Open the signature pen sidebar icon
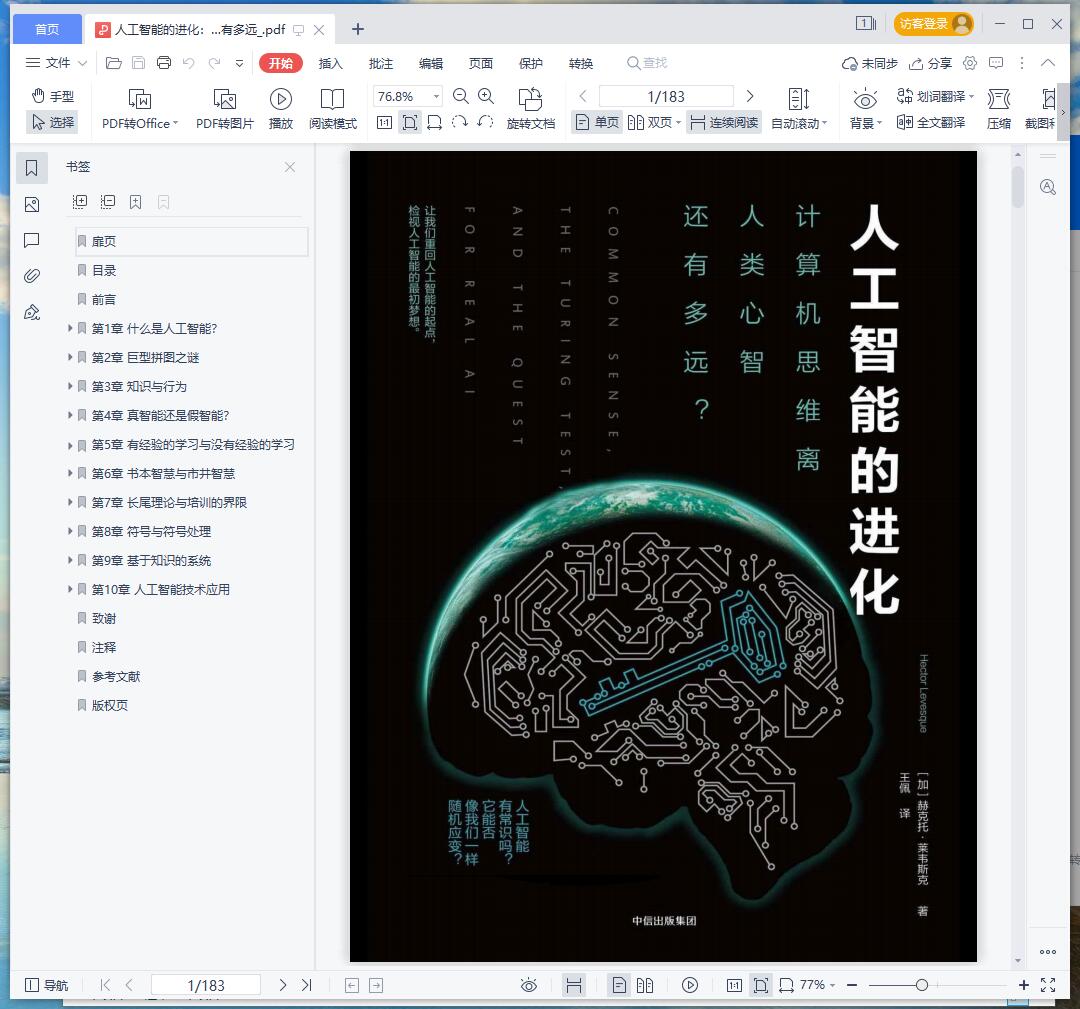 pos(32,313)
